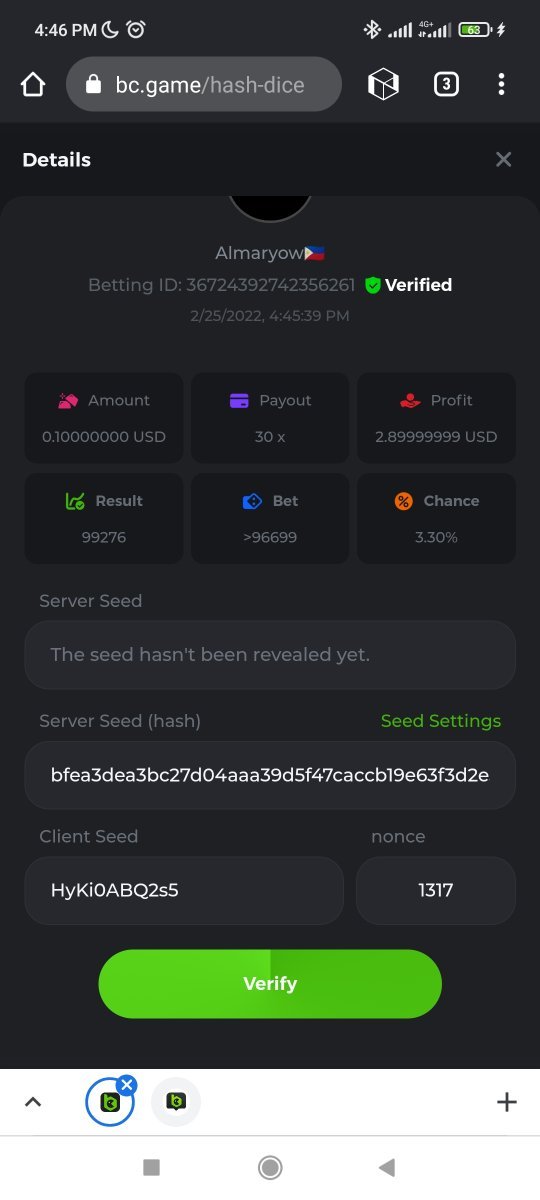540x1200 pixels.
Task: Focus the Client Seed input field
Action: coord(184,890)
